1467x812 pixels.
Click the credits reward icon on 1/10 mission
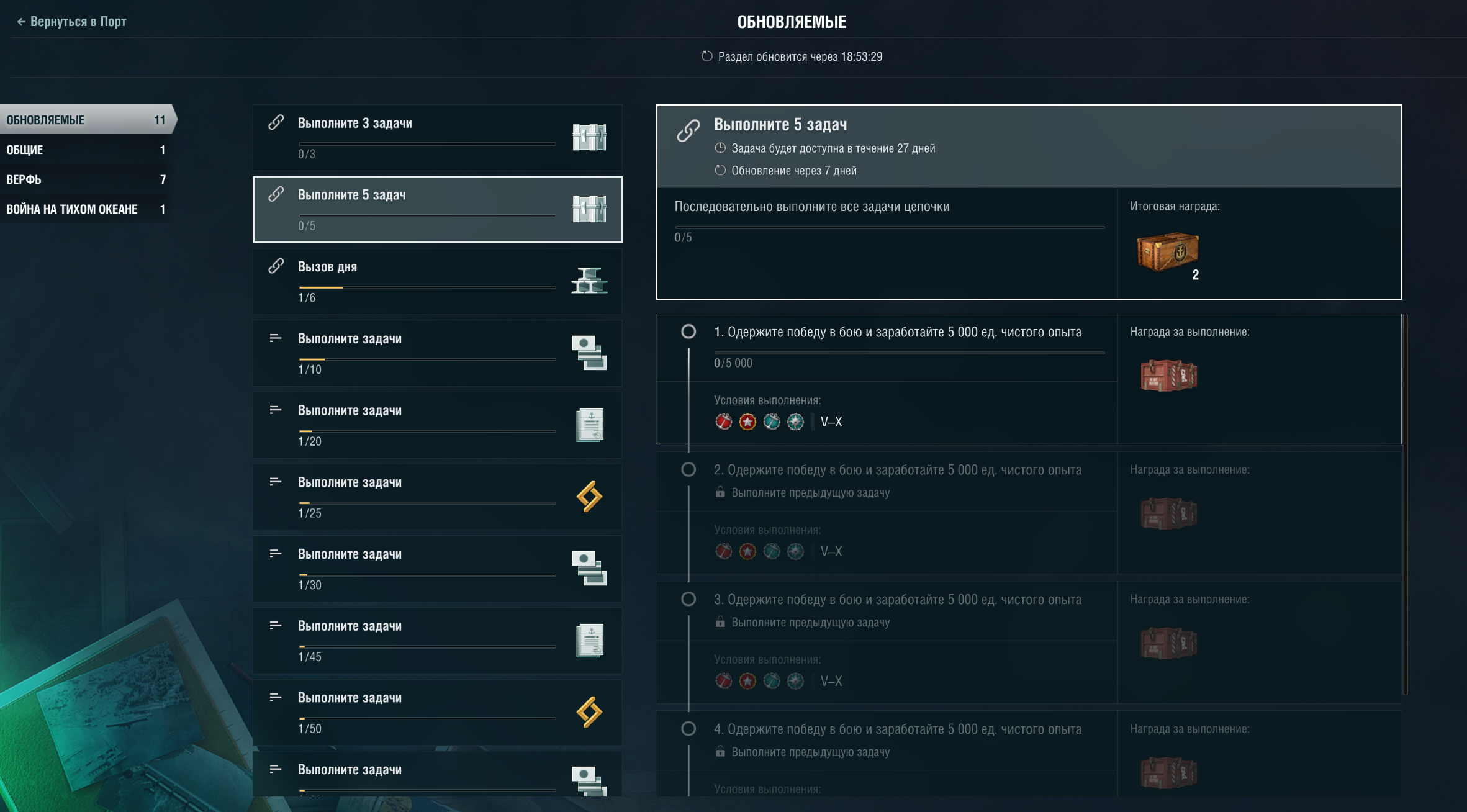pos(589,353)
